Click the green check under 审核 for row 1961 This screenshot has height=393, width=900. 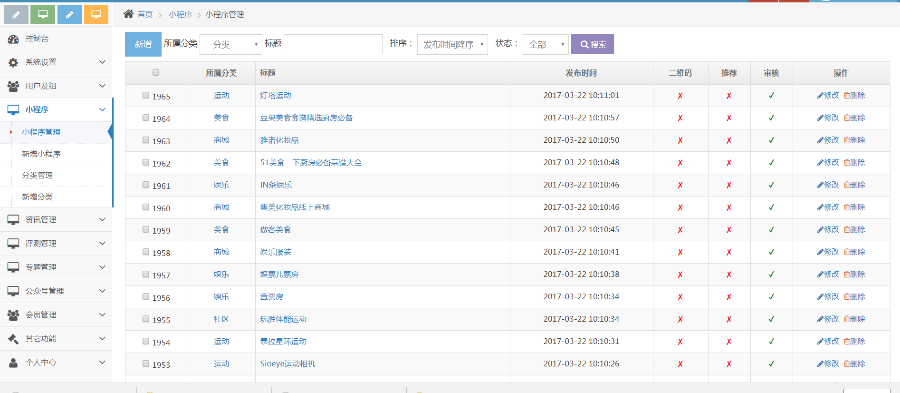771,185
